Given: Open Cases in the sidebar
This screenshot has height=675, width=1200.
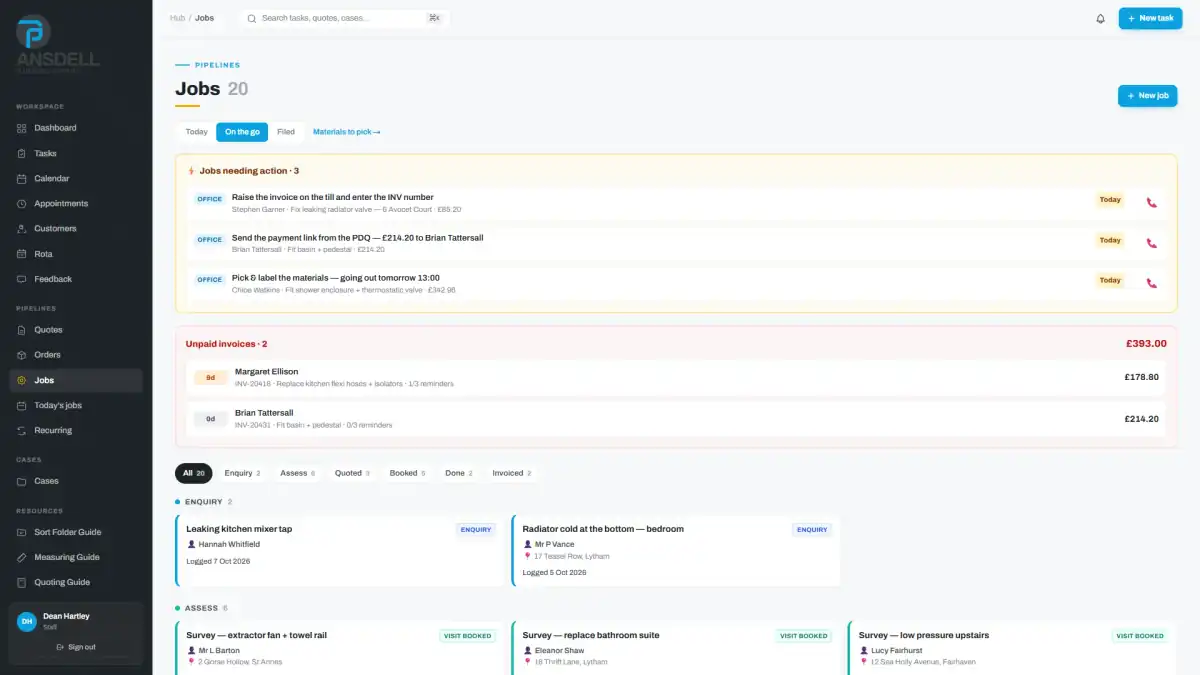Looking at the screenshot, I should (x=76, y=481).
